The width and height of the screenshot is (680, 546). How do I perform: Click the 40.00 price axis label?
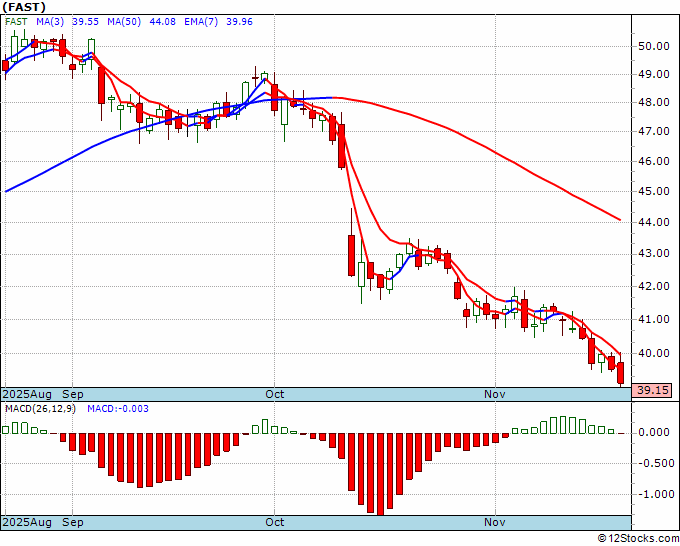tap(654, 353)
